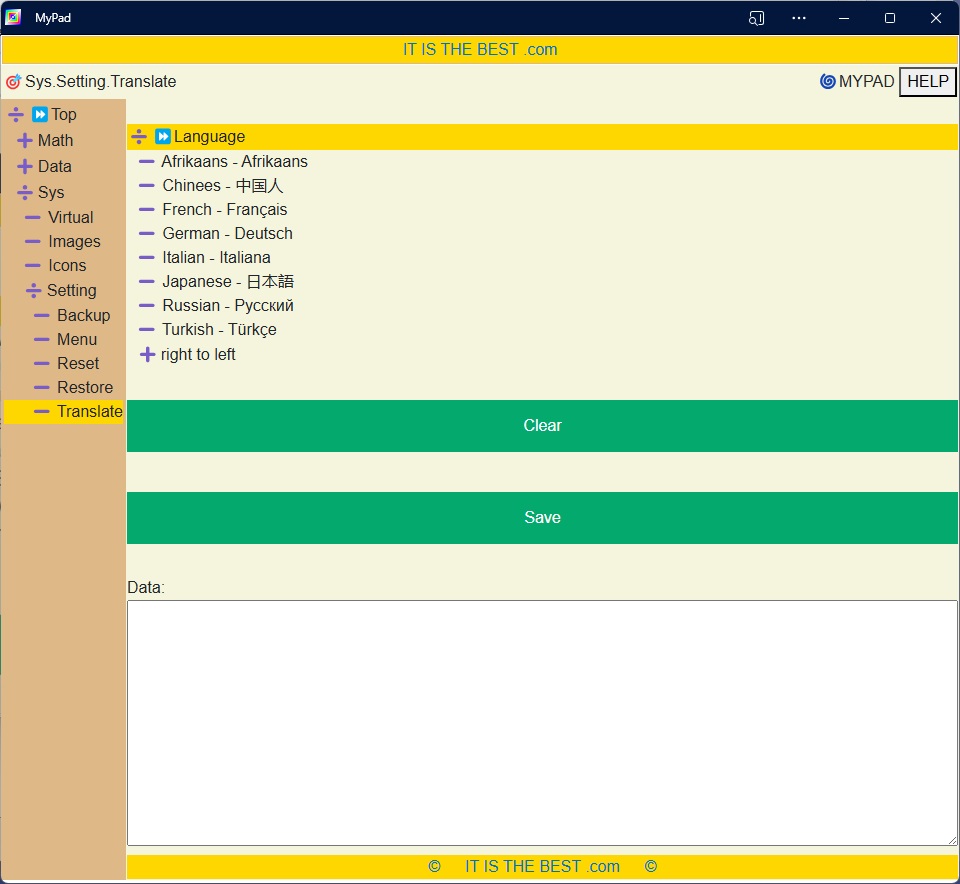Click the cast icon in title bar
Image resolution: width=960 pixels, height=884 pixels.
pos(756,18)
